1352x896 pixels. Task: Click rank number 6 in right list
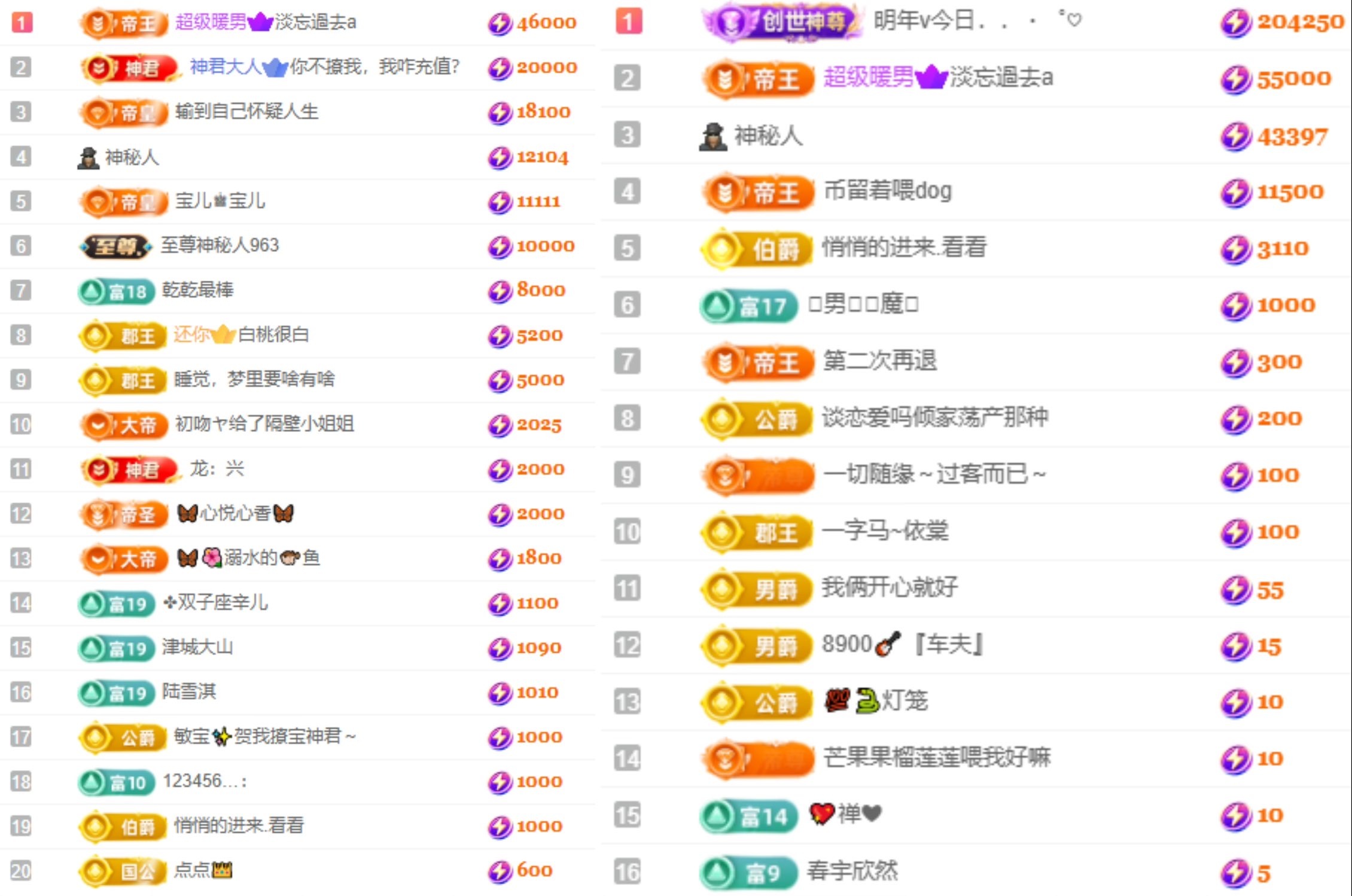628,306
